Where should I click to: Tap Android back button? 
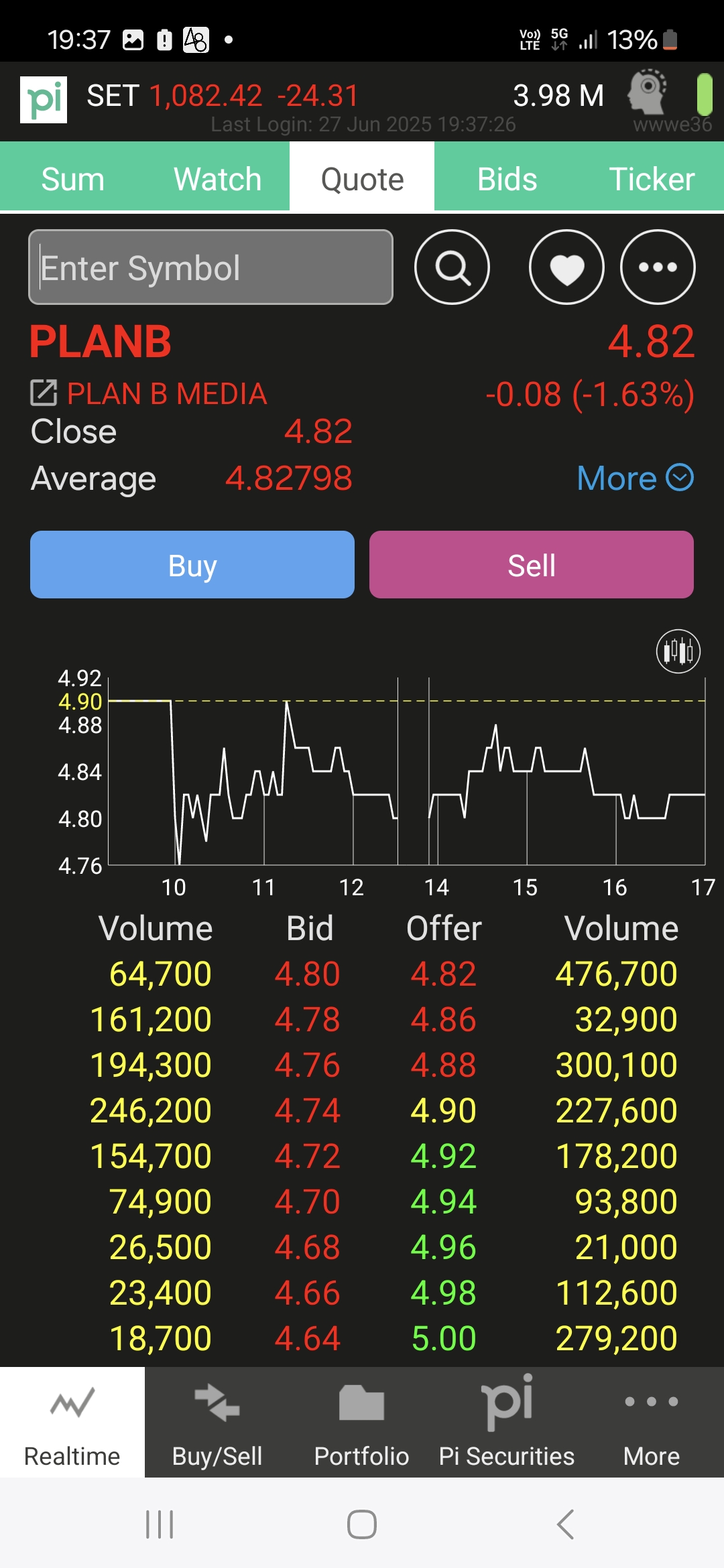coord(566,1524)
